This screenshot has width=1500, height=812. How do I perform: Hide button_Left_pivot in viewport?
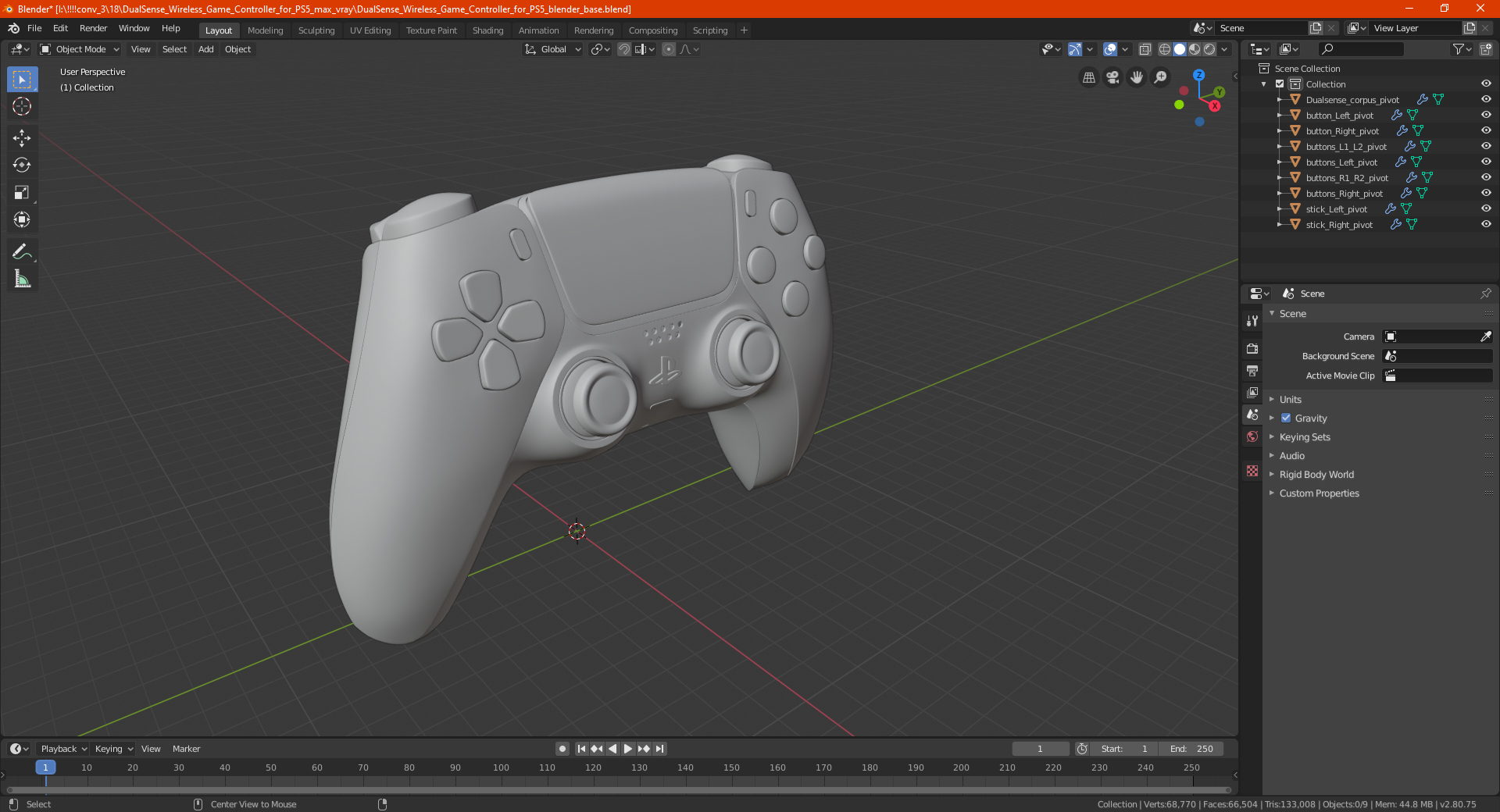point(1486,115)
